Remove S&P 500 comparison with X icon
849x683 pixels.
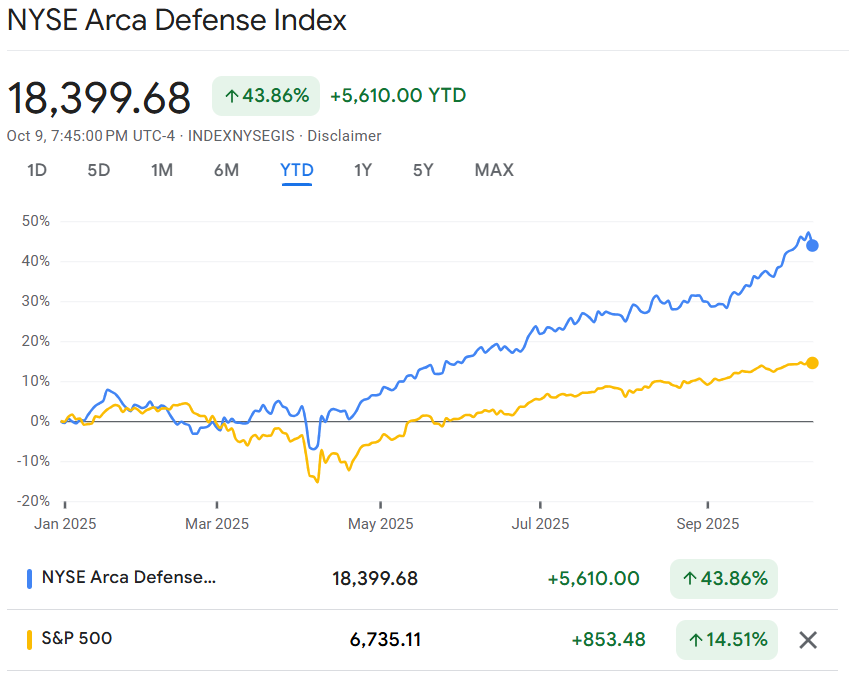click(808, 639)
